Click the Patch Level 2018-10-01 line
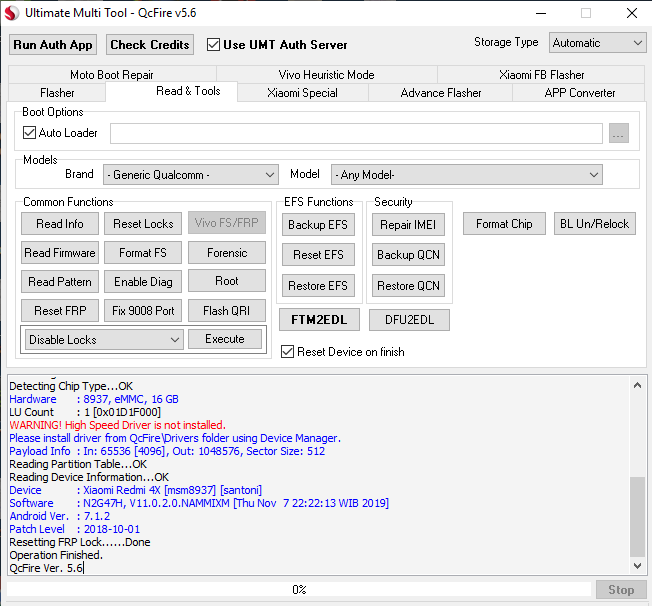Screen dimensions: 652x606 (x=74, y=529)
